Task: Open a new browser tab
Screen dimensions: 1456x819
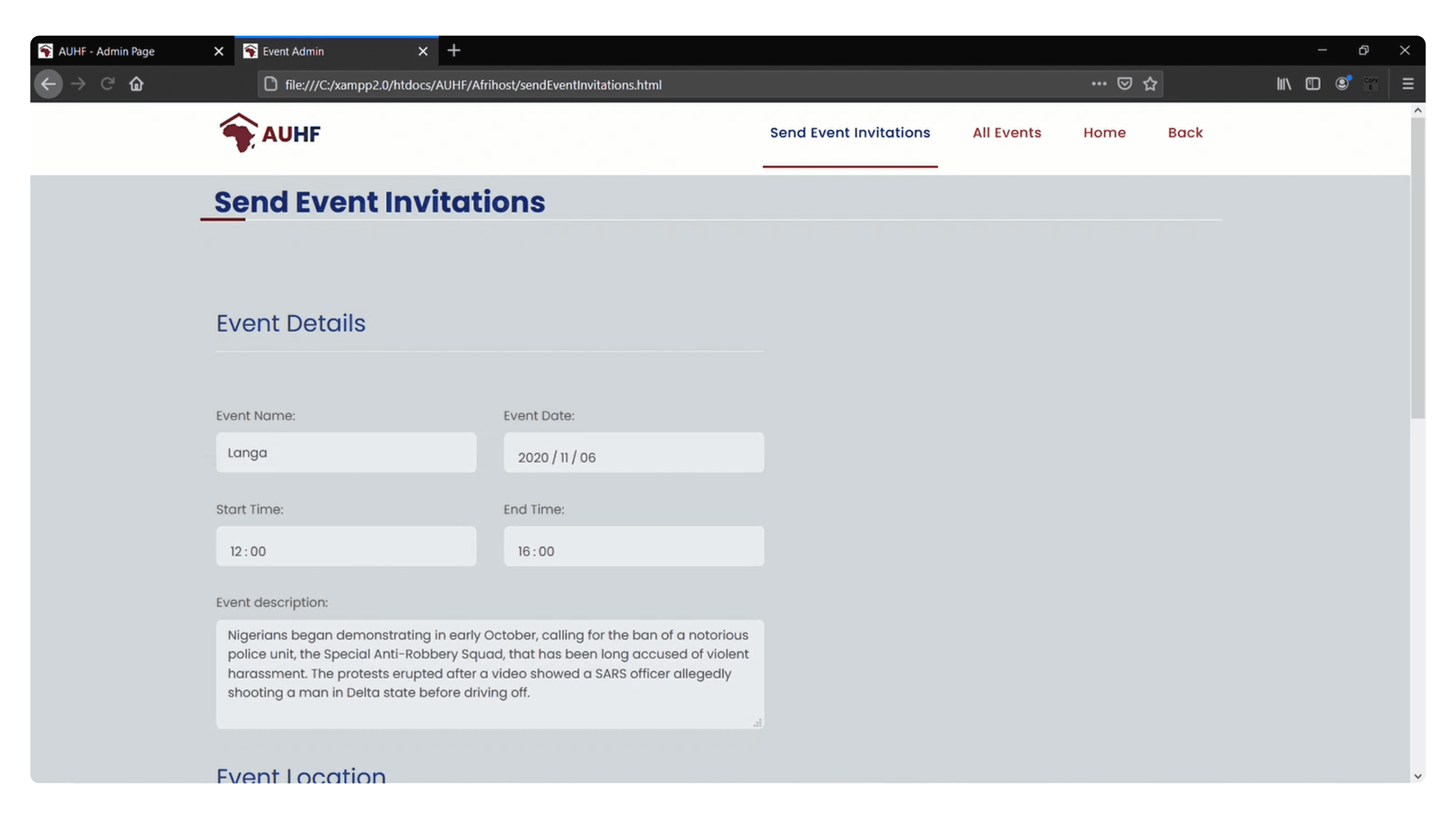Action: pyautogui.click(x=454, y=51)
